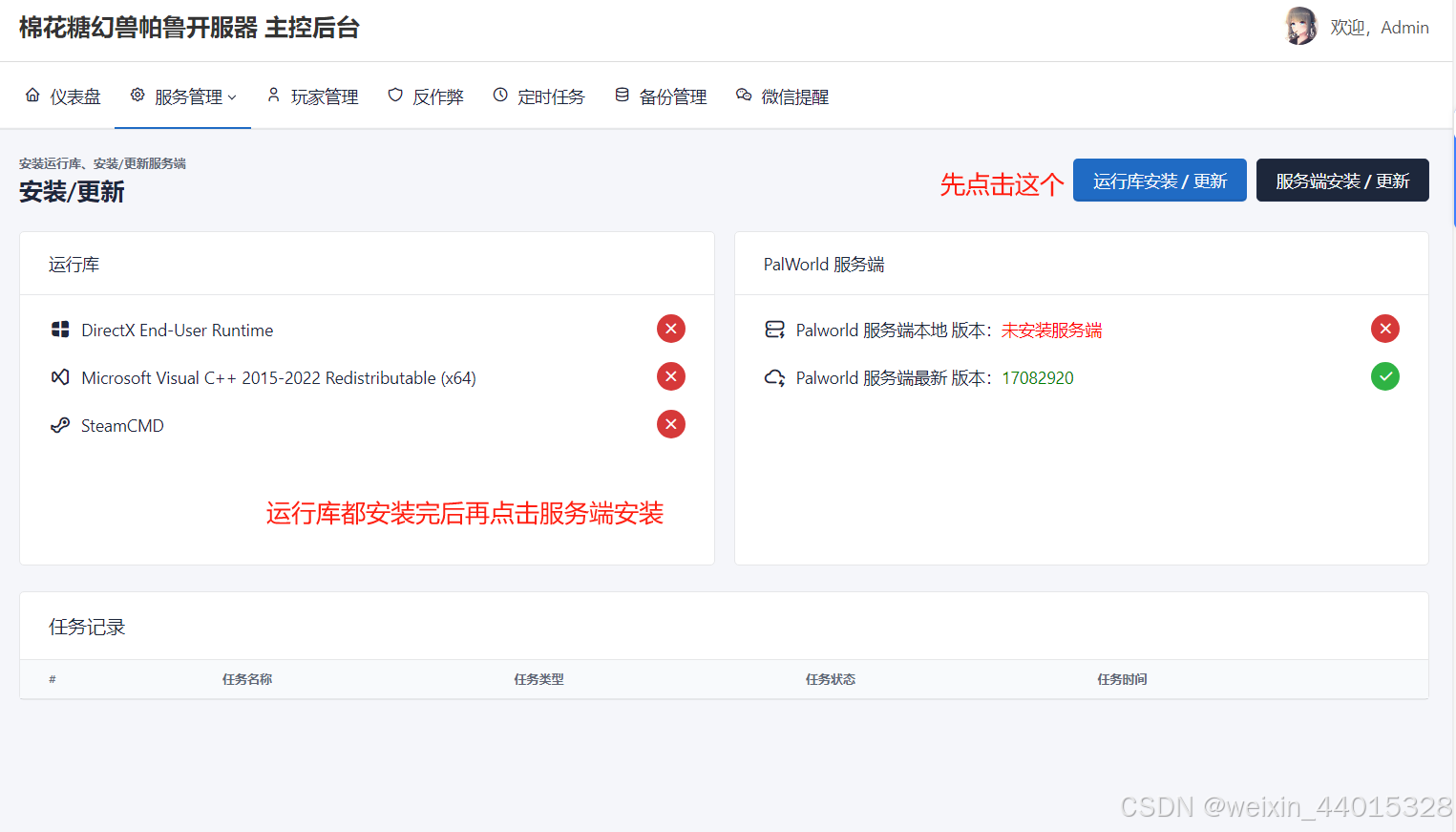Viewport: 1456px width, 832px height.
Task: Click the gear icon beside 服务管理
Action: (x=137, y=96)
